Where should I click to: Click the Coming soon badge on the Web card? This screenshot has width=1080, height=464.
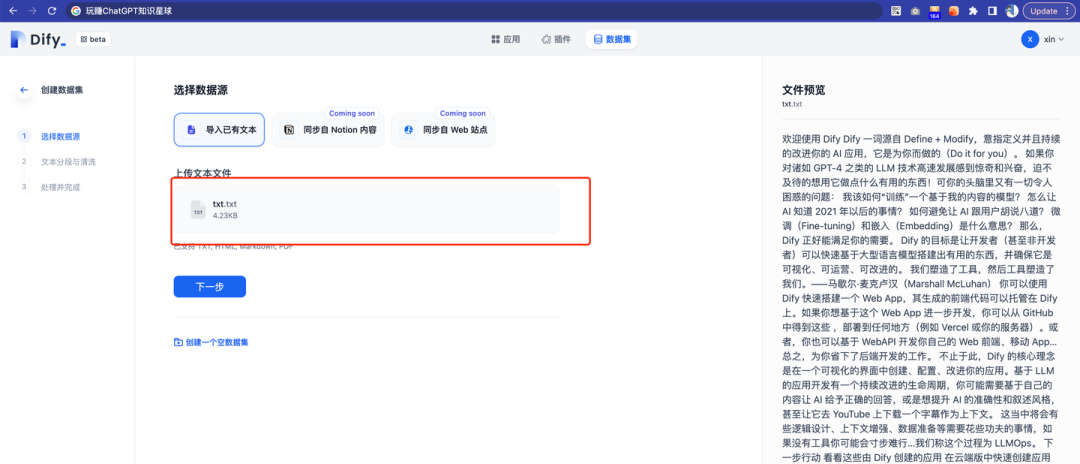[x=463, y=113]
